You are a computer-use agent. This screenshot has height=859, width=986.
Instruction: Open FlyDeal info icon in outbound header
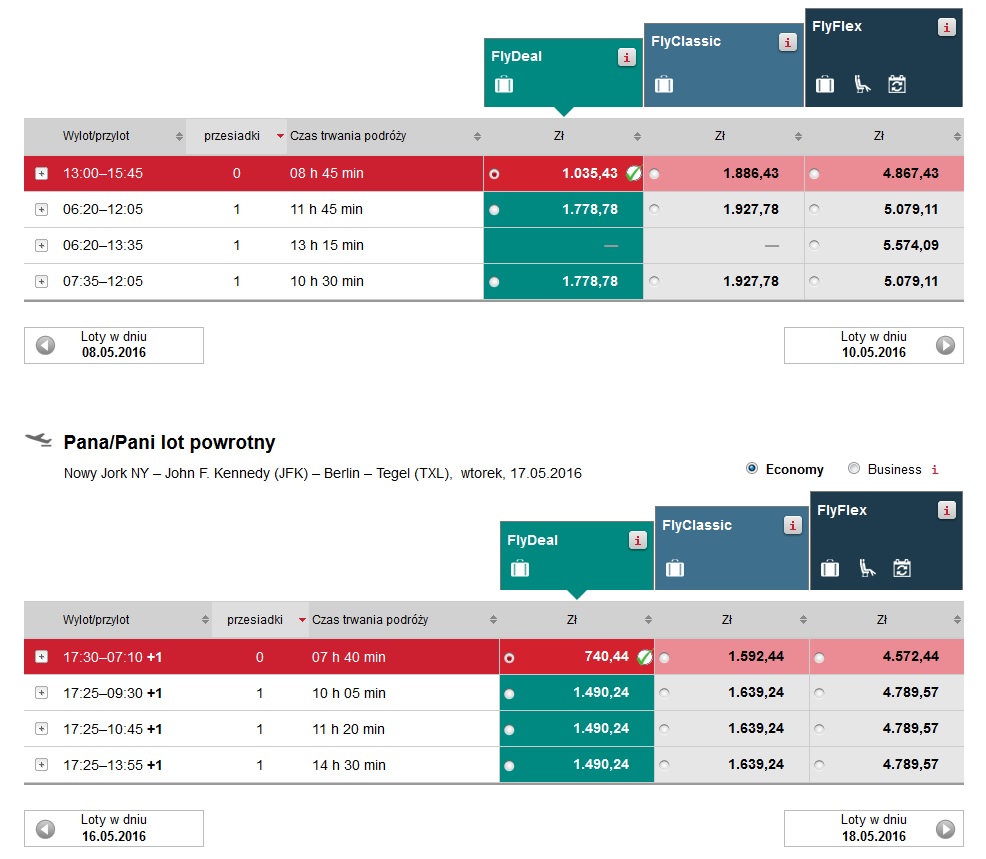click(x=626, y=57)
